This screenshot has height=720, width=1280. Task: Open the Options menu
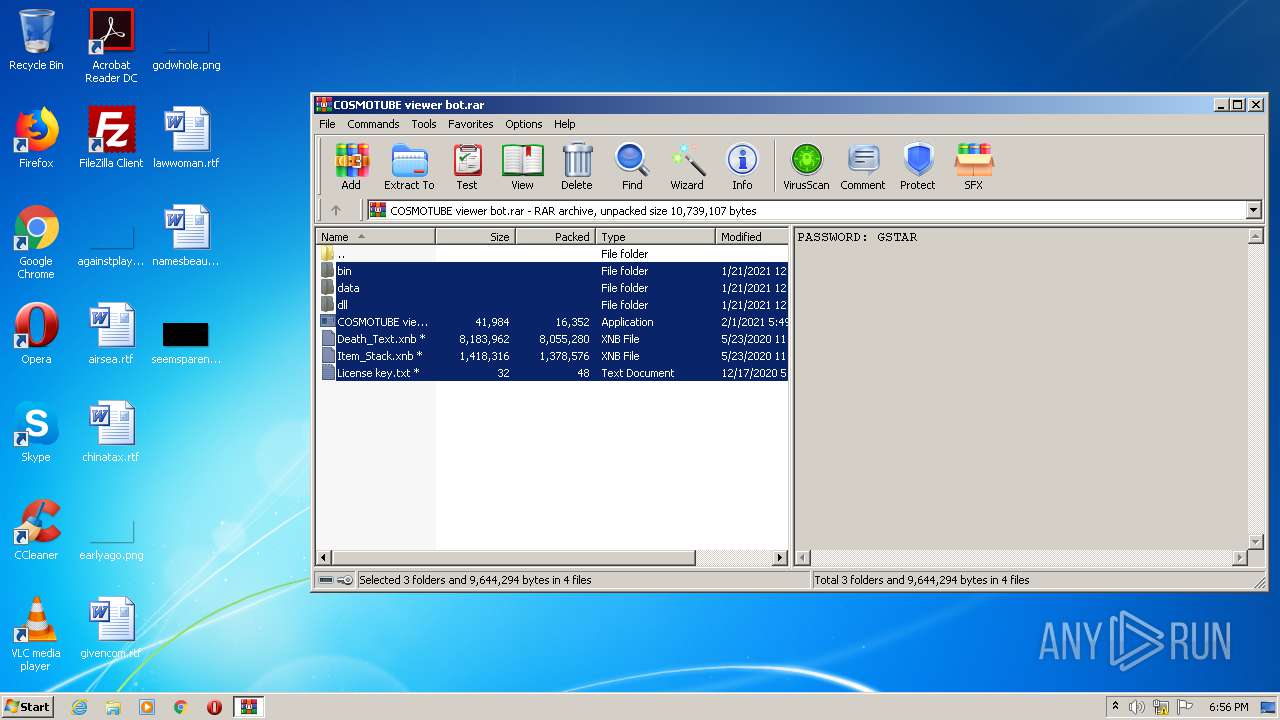click(x=524, y=124)
